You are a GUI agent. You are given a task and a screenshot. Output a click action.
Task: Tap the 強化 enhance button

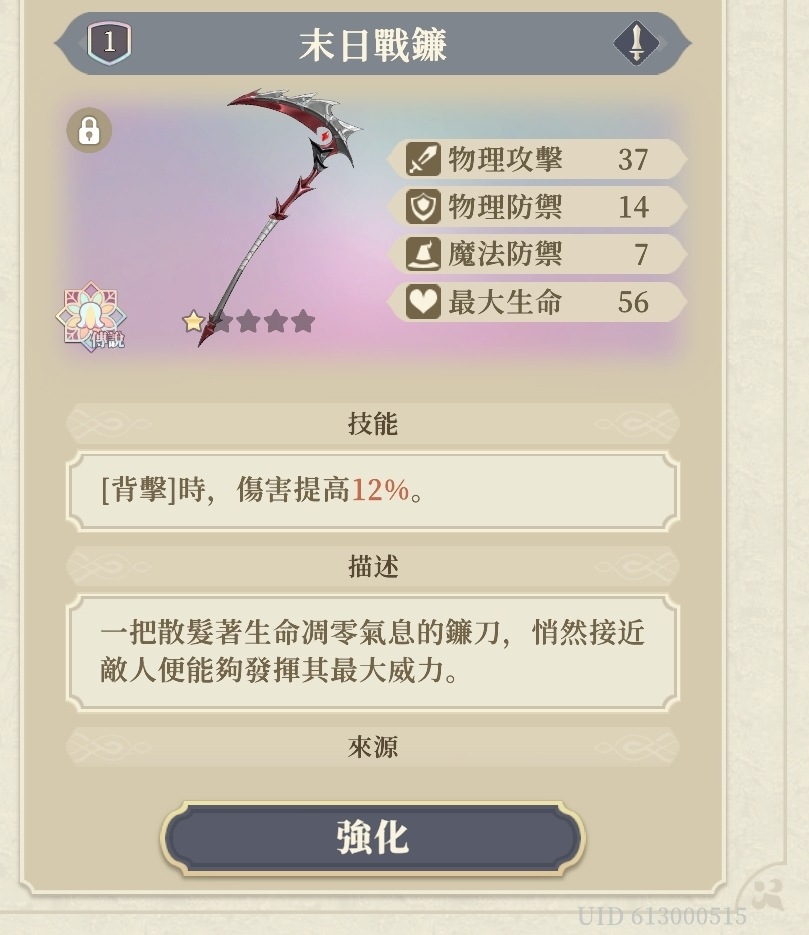pyautogui.click(x=373, y=837)
